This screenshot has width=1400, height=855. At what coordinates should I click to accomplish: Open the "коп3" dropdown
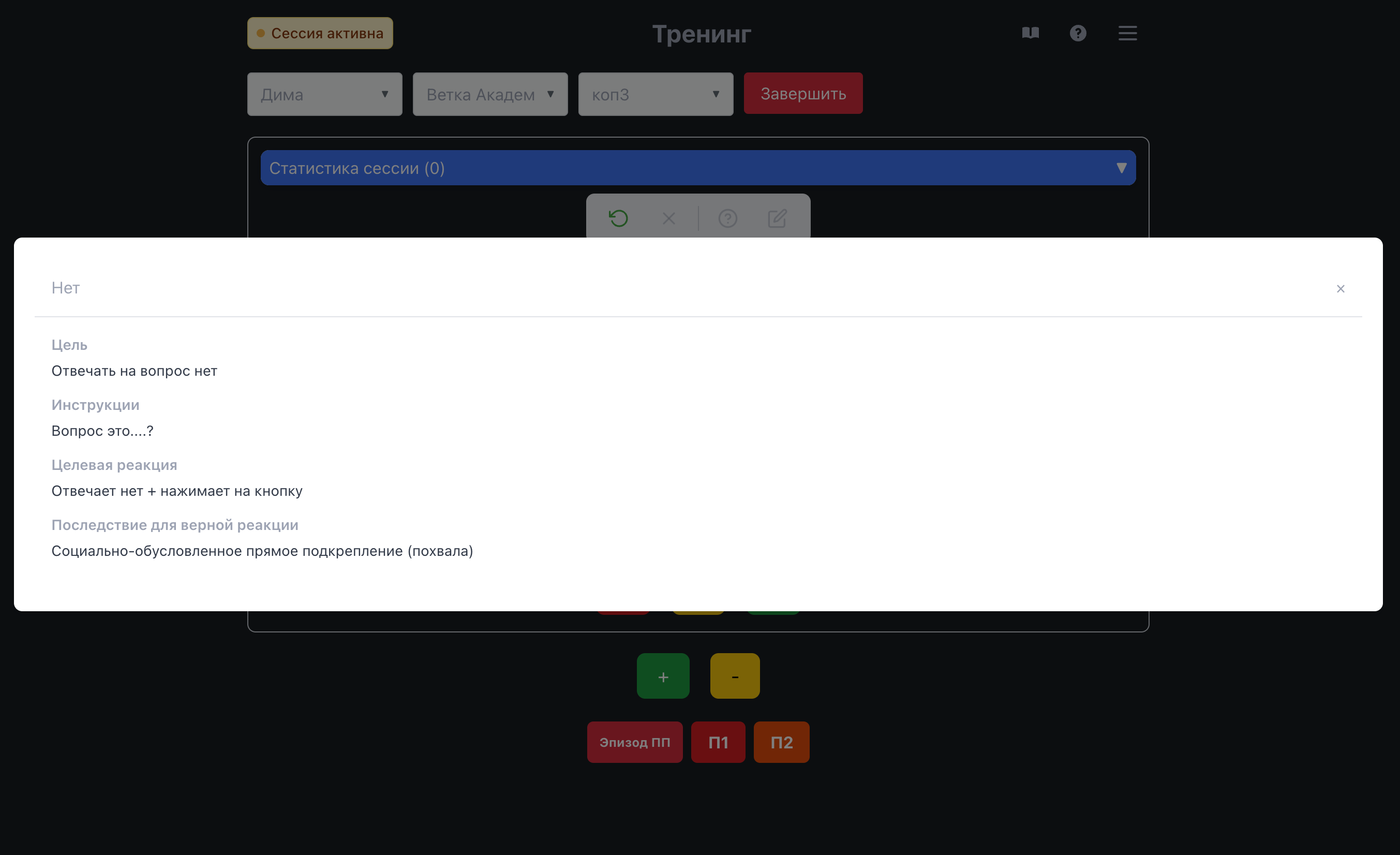pyautogui.click(x=655, y=94)
